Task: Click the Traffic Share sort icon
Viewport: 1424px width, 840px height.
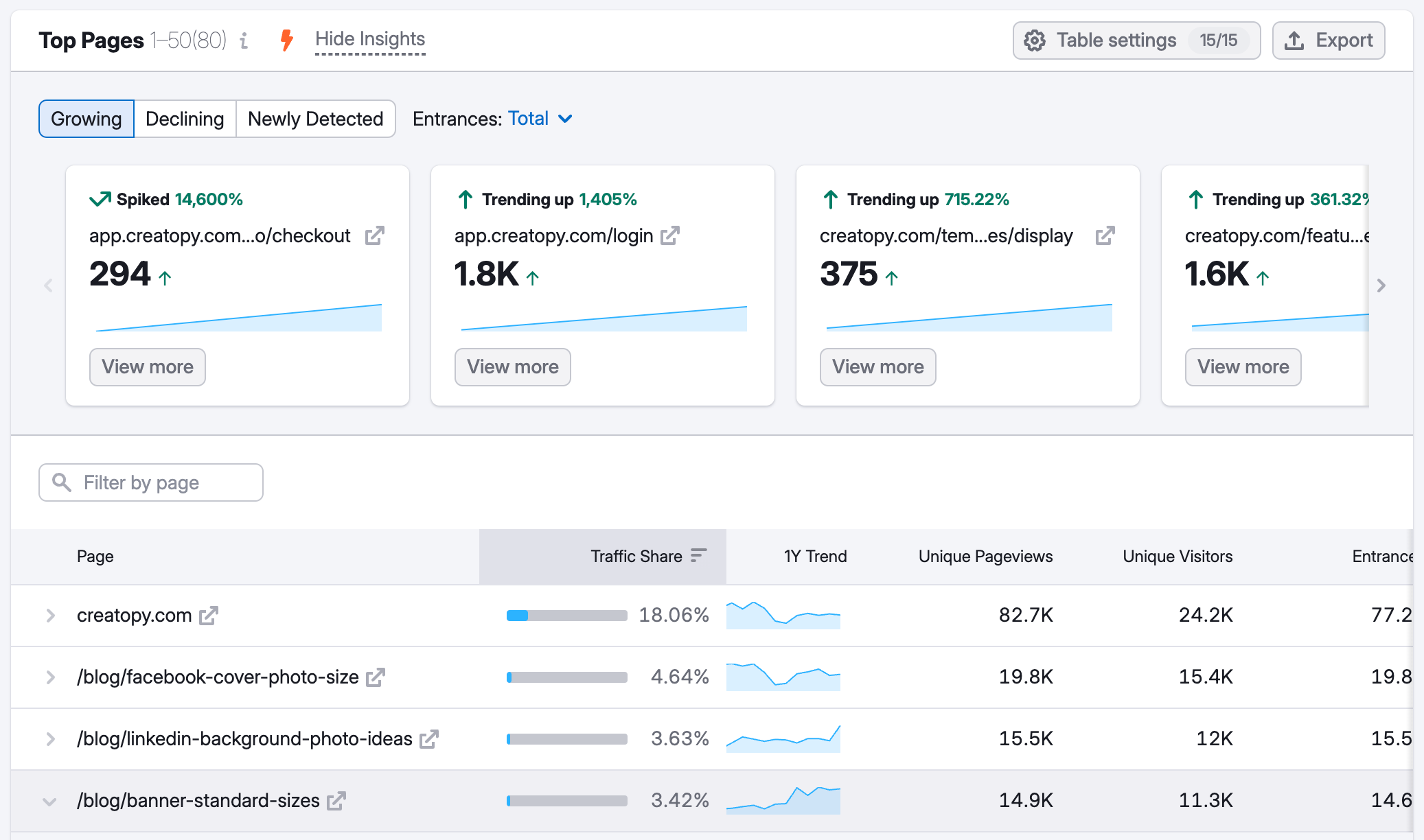Action: click(x=699, y=555)
